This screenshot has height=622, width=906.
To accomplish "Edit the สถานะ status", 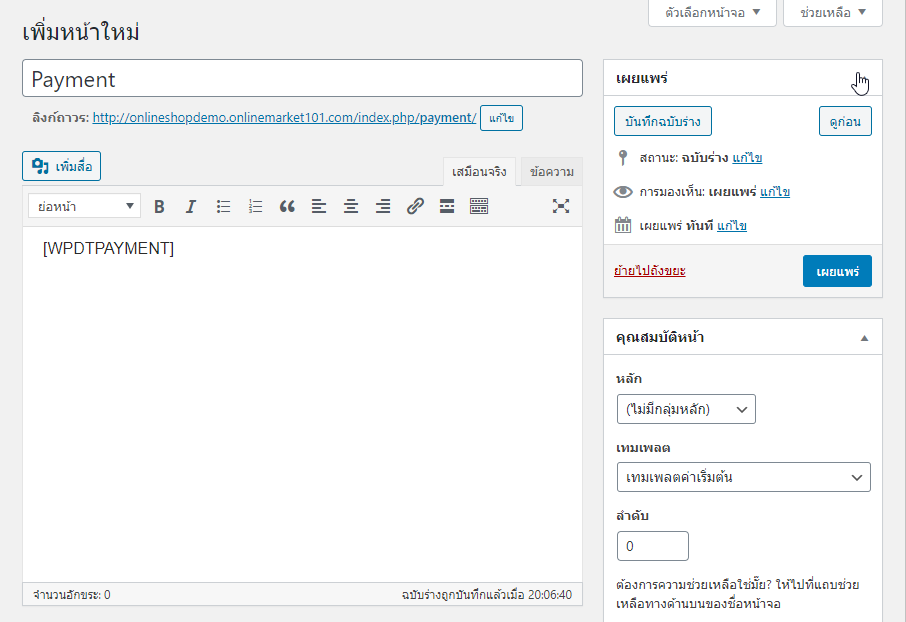I will tap(747, 158).
